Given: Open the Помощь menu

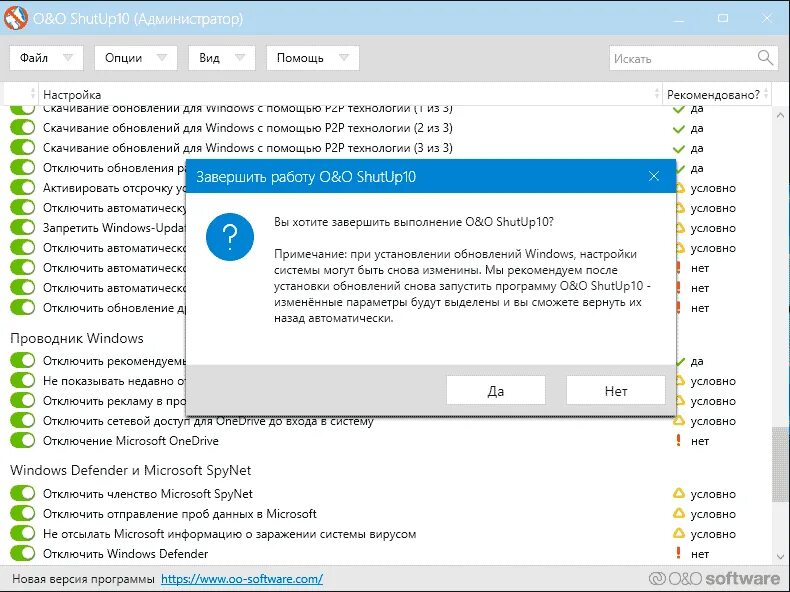Looking at the screenshot, I should click(x=312, y=58).
